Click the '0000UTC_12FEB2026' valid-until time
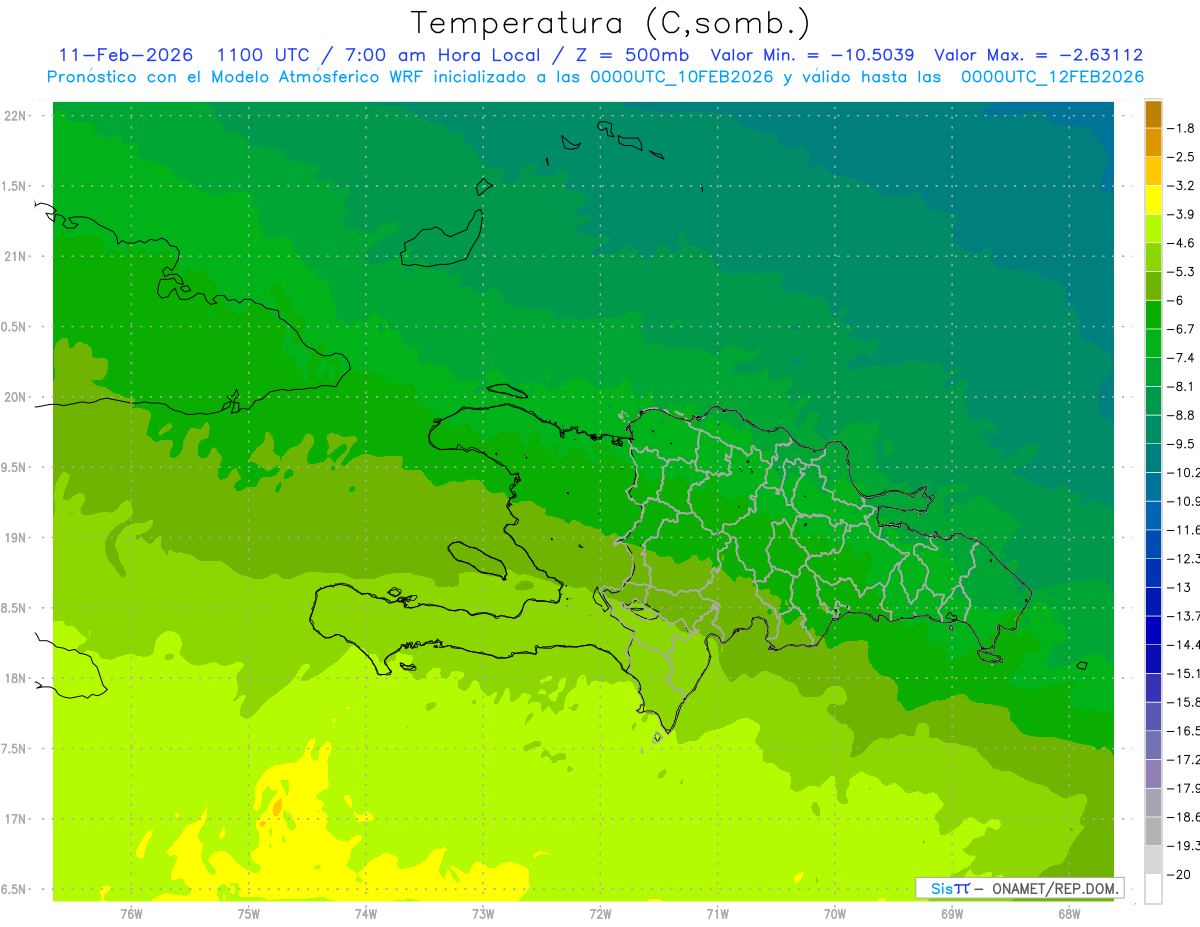Screen dimensions: 1200x927 (1052, 77)
